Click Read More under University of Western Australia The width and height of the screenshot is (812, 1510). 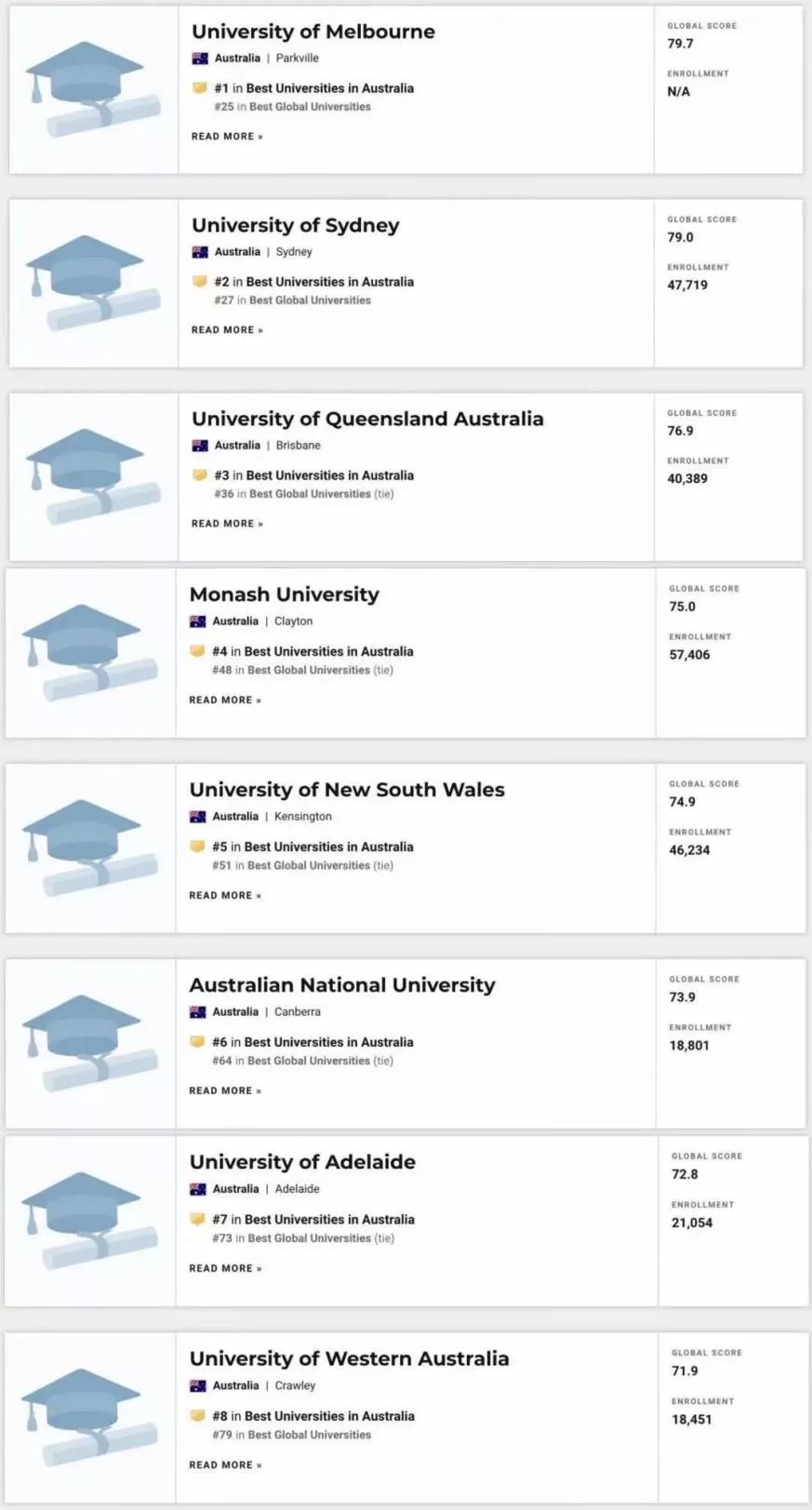tap(225, 1465)
